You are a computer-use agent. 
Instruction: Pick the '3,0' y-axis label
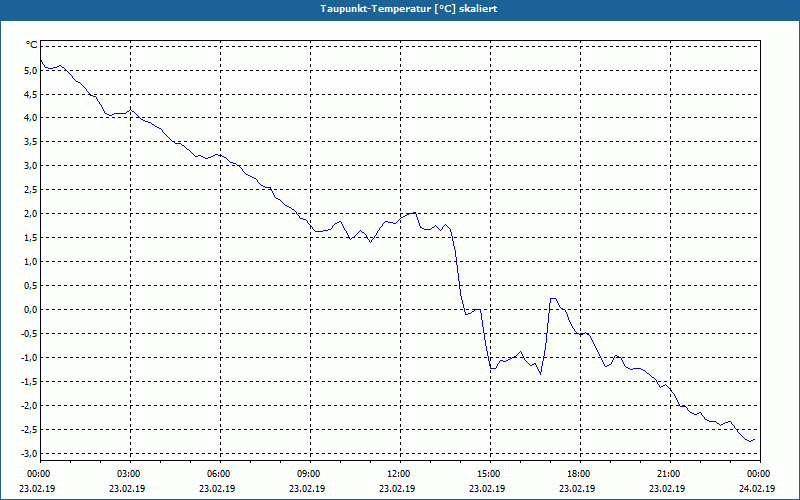(x=31, y=166)
